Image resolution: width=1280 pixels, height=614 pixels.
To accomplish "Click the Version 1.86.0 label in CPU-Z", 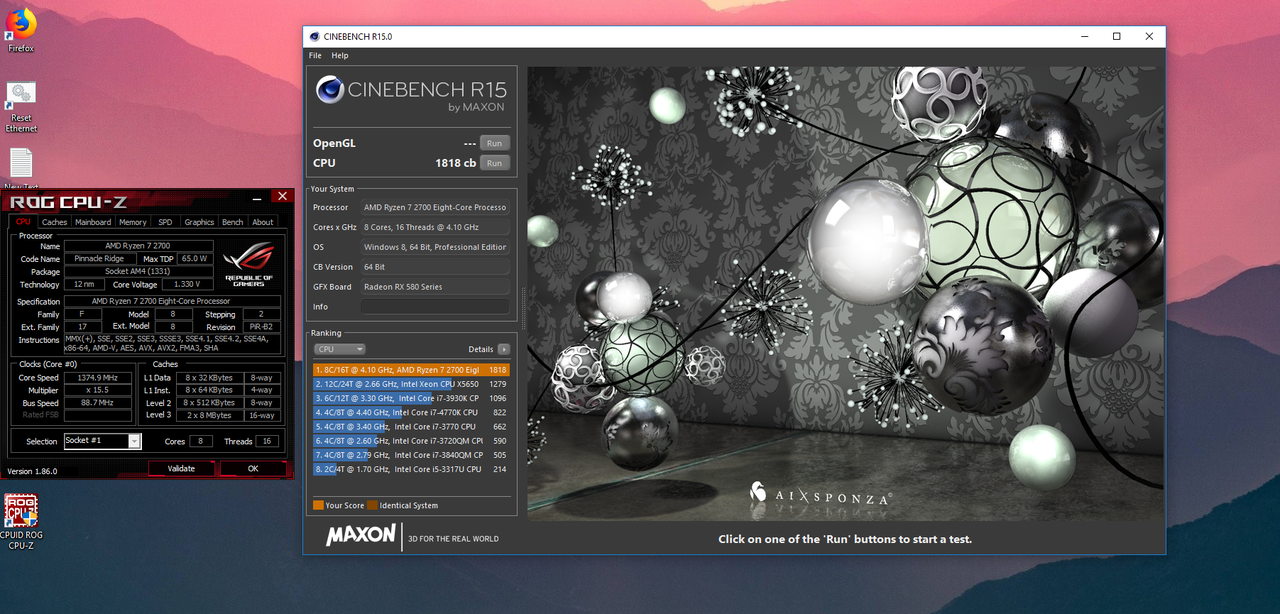I will 33,471.
